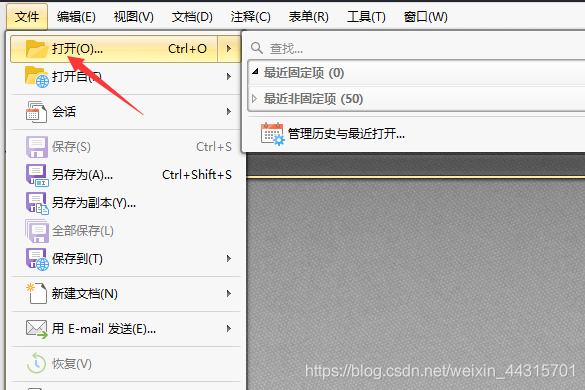Expand the 打开(O) submenu arrow
Viewport: 585px width, 390px height.
tap(229, 49)
